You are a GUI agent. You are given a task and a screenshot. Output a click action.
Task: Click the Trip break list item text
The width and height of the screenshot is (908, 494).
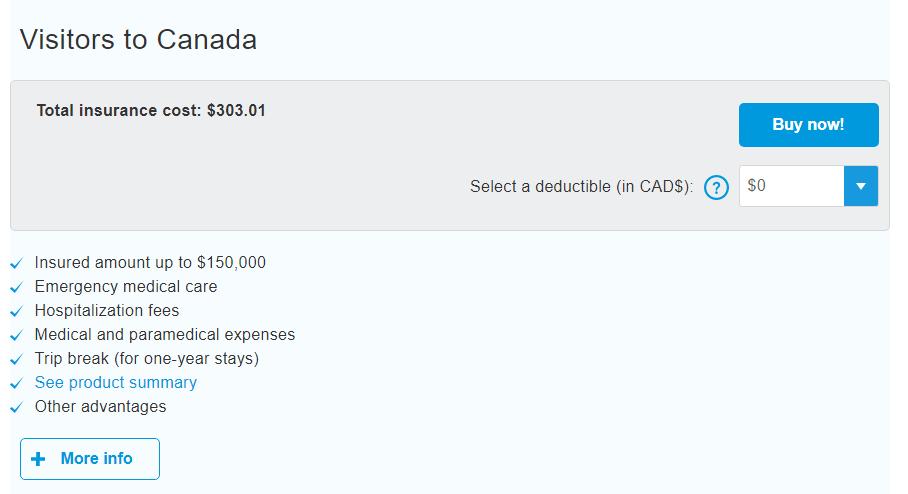coord(146,358)
